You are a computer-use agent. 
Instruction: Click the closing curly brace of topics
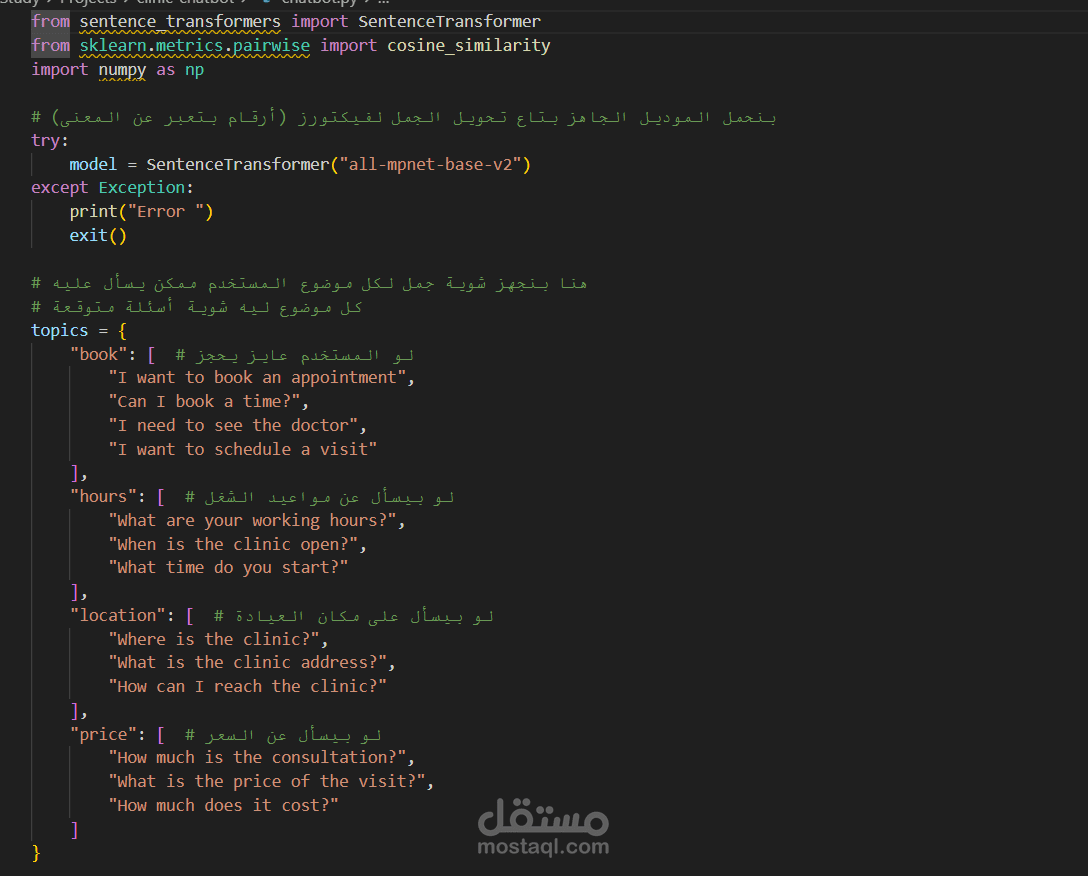[x=36, y=853]
